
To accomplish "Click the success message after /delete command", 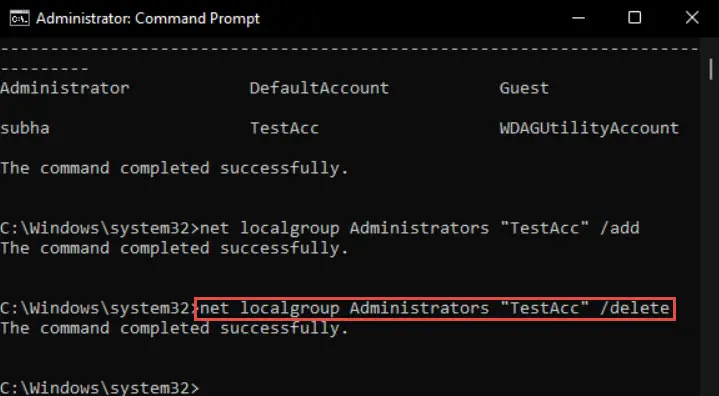I will click(174, 328).
